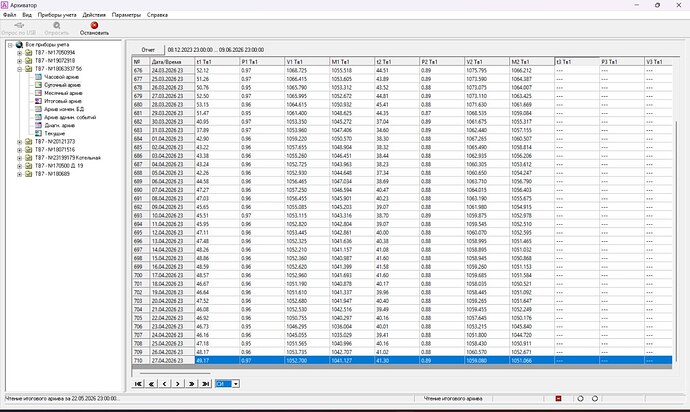
Task: Expand the ТВ7 №23199179 Котельная node
Action: pyautogui.click(x=19, y=158)
